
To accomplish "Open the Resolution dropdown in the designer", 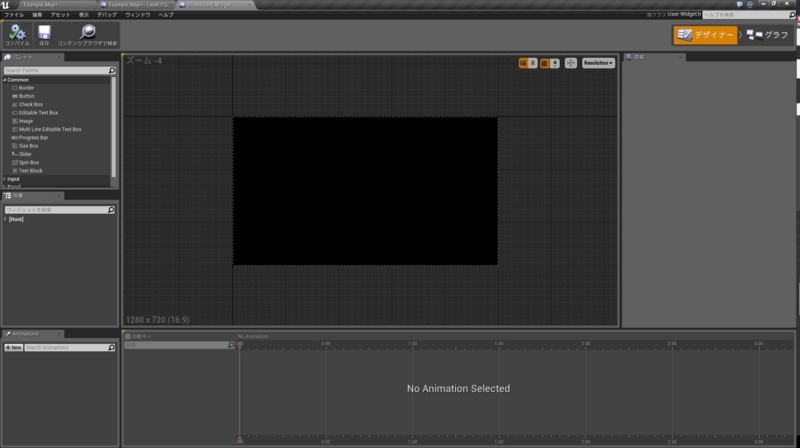I will [598, 63].
